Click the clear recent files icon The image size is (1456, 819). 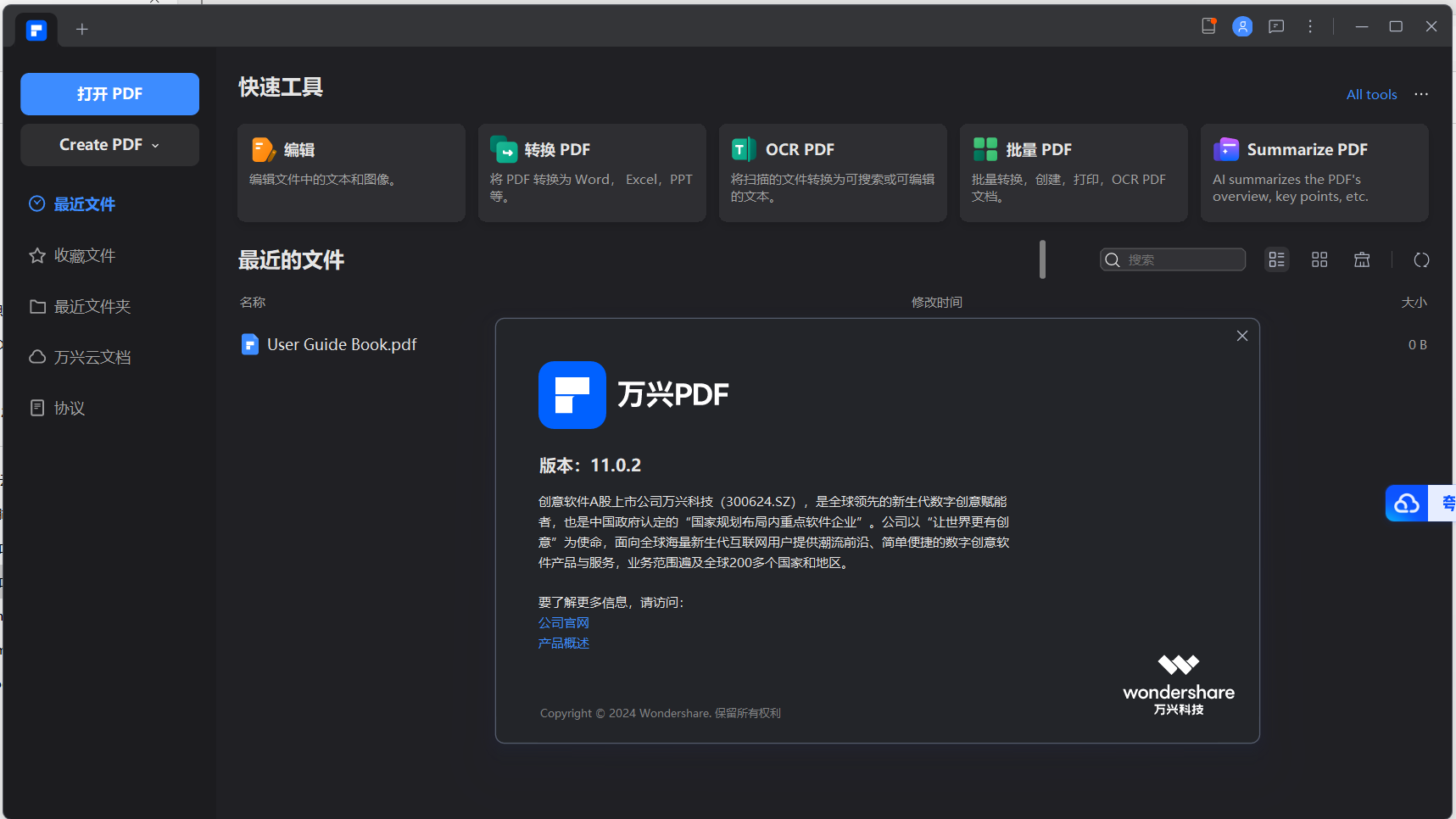pyautogui.click(x=1362, y=259)
